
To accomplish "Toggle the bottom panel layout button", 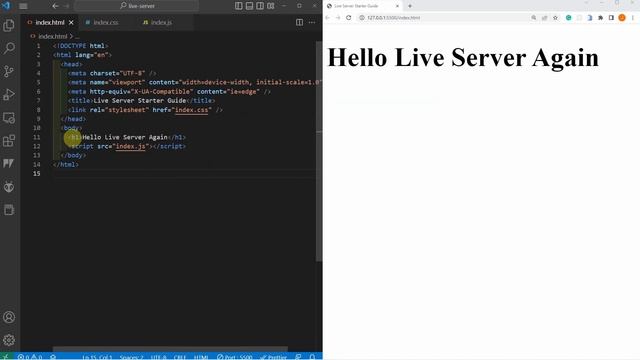I will [x=249, y=6].
